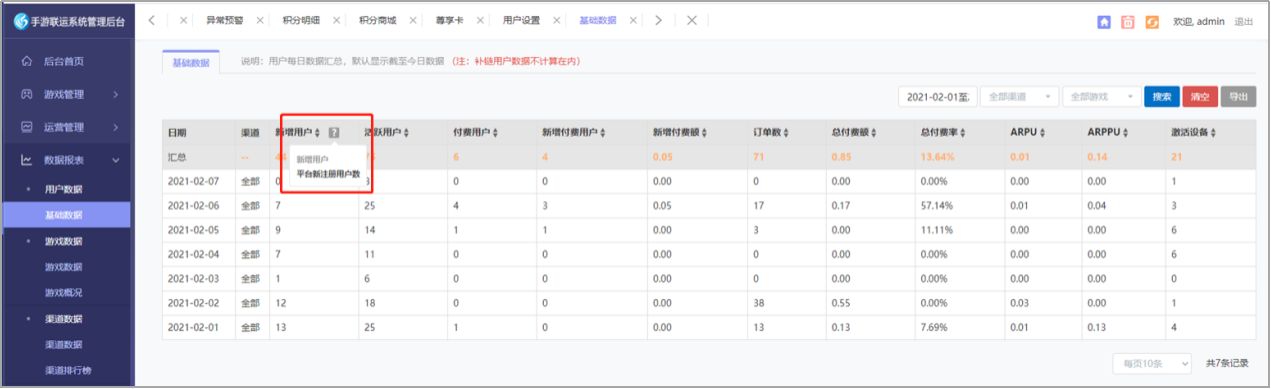Close all tabs using the large X icon

click(x=691, y=20)
